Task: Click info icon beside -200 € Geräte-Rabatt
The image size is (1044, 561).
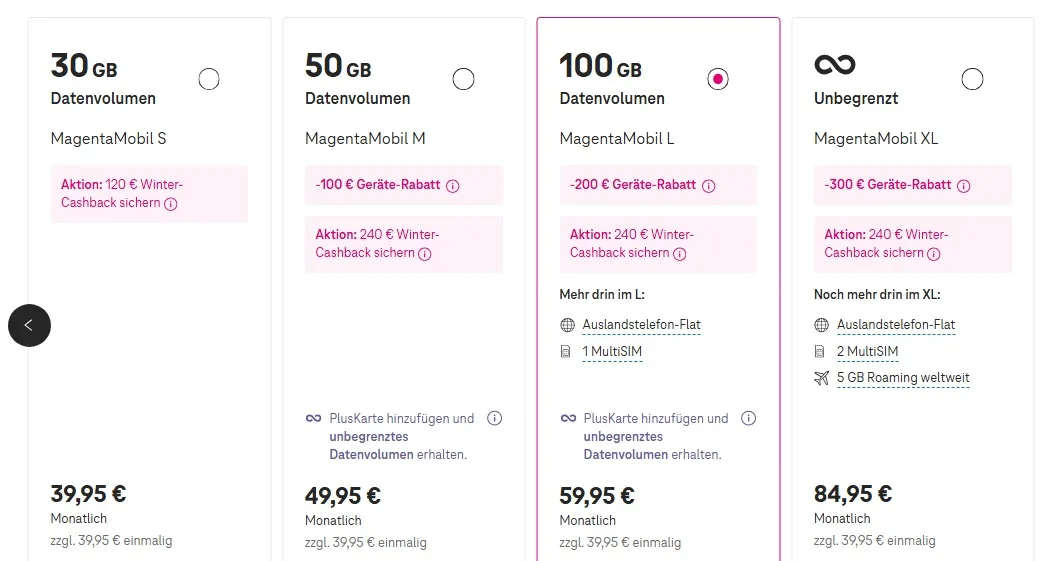Action: click(x=708, y=185)
